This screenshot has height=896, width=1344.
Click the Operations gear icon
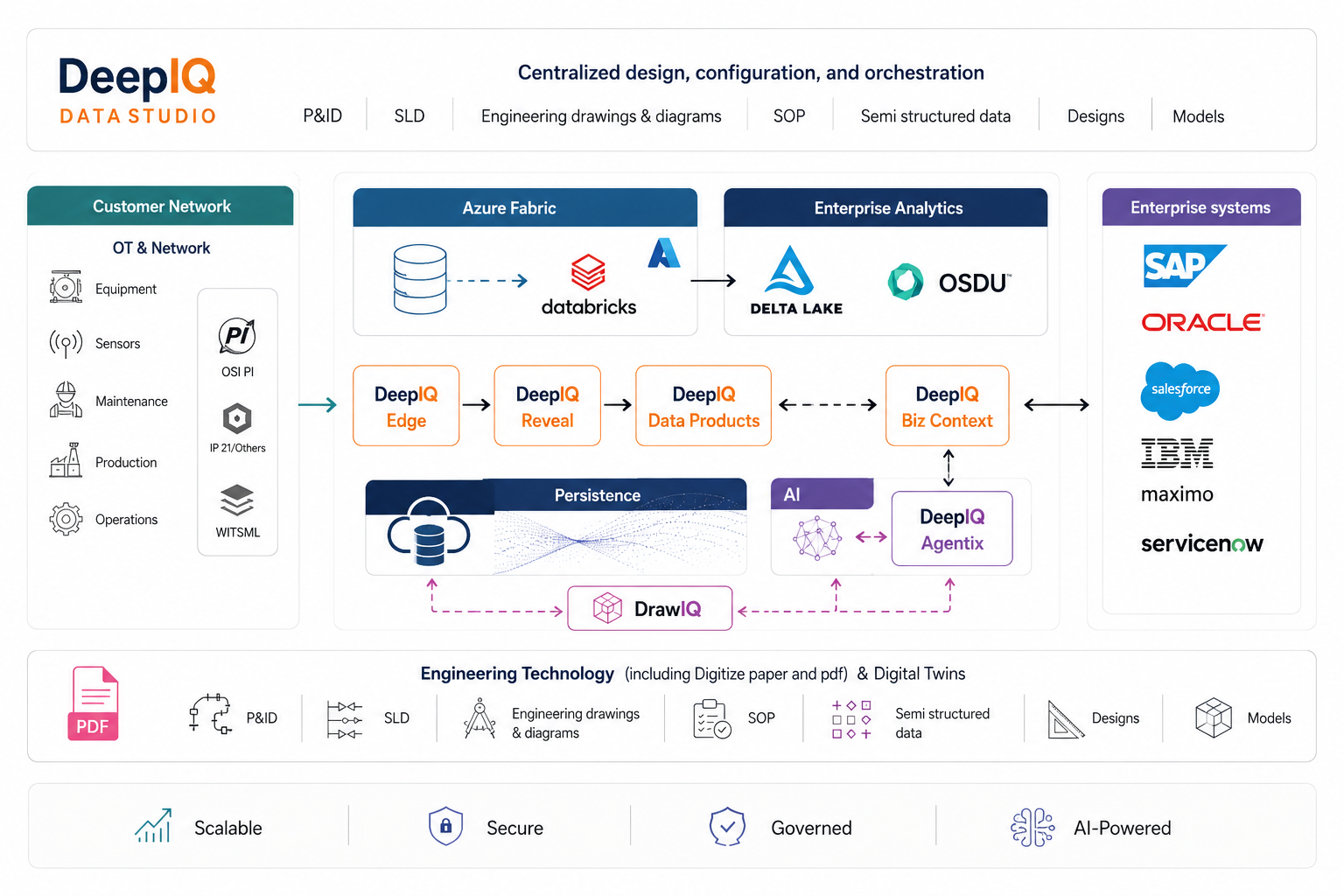coord(66,519)
